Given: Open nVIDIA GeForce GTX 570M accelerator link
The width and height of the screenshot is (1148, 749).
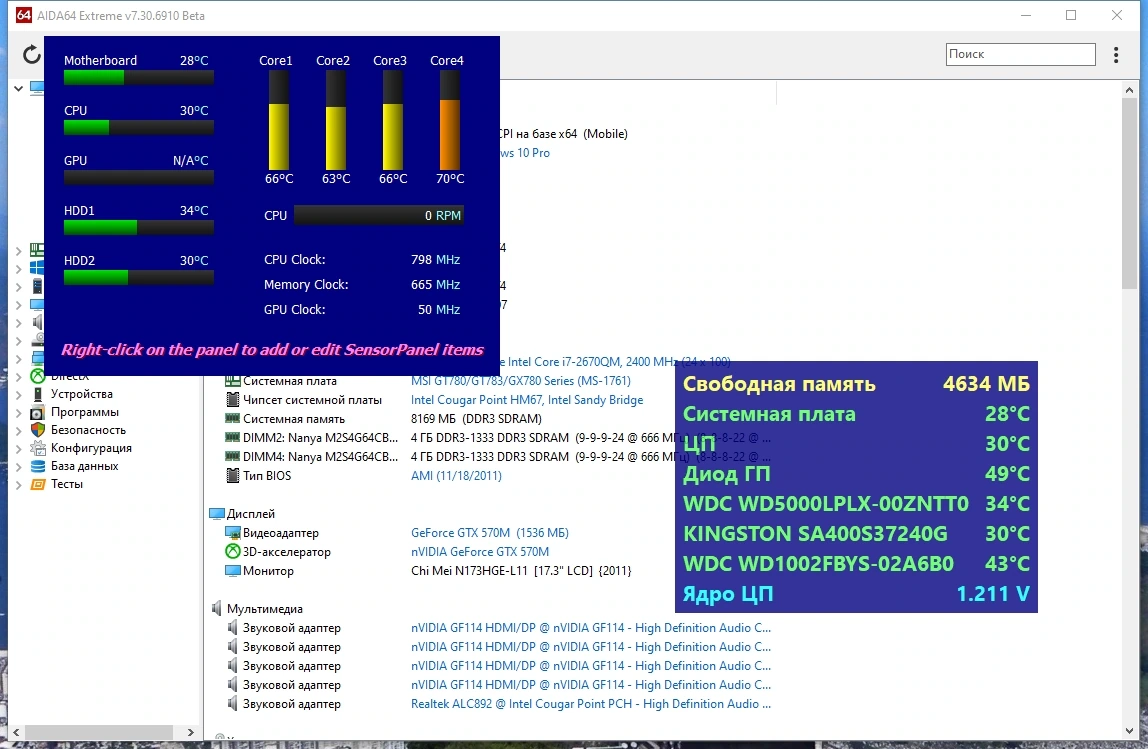Looking at the screenshot, I should point(480,552).
